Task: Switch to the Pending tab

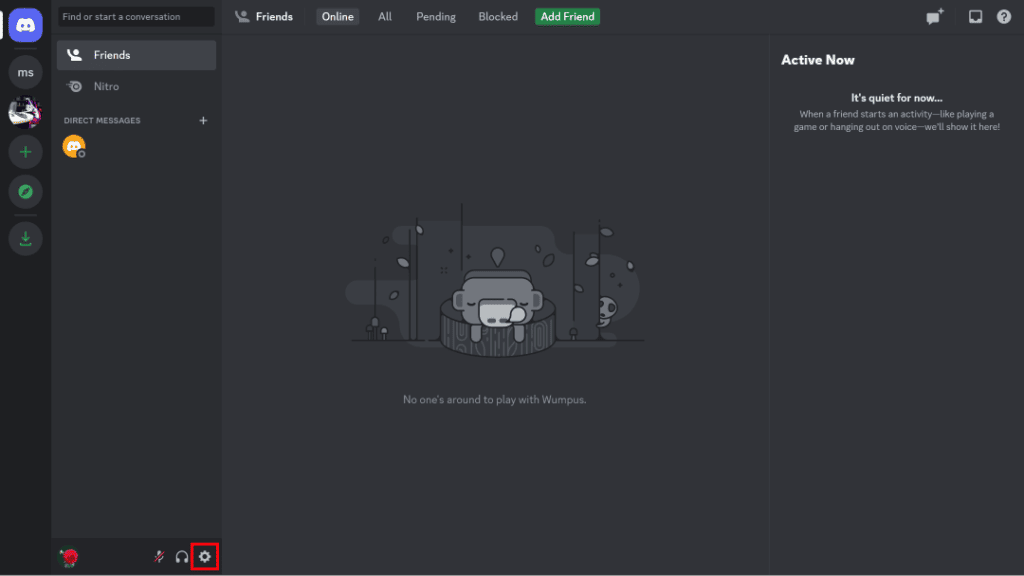Action: point(436,16)
